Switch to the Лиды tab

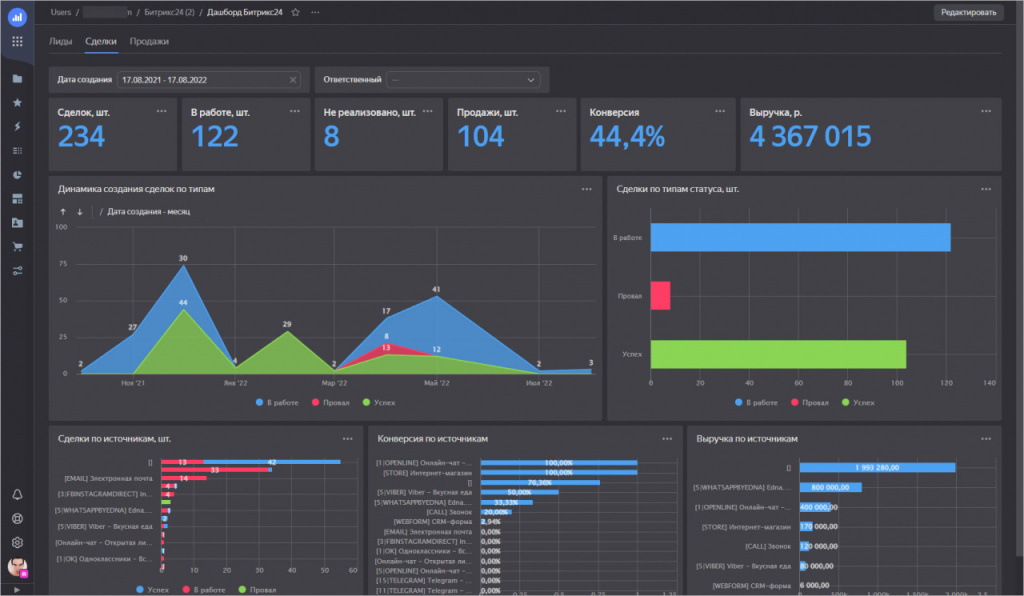pyautogui.click(x=61, y=41)
